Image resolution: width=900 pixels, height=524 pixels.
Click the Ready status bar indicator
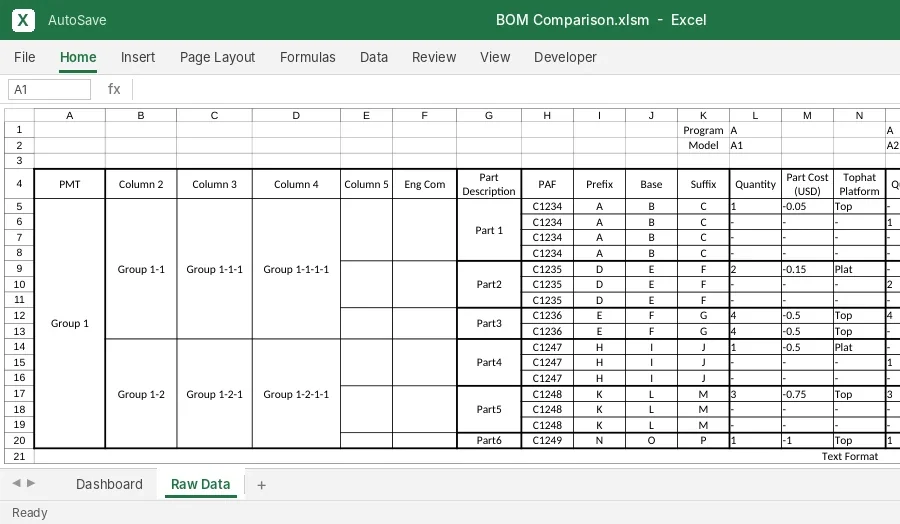coord(30,513)
